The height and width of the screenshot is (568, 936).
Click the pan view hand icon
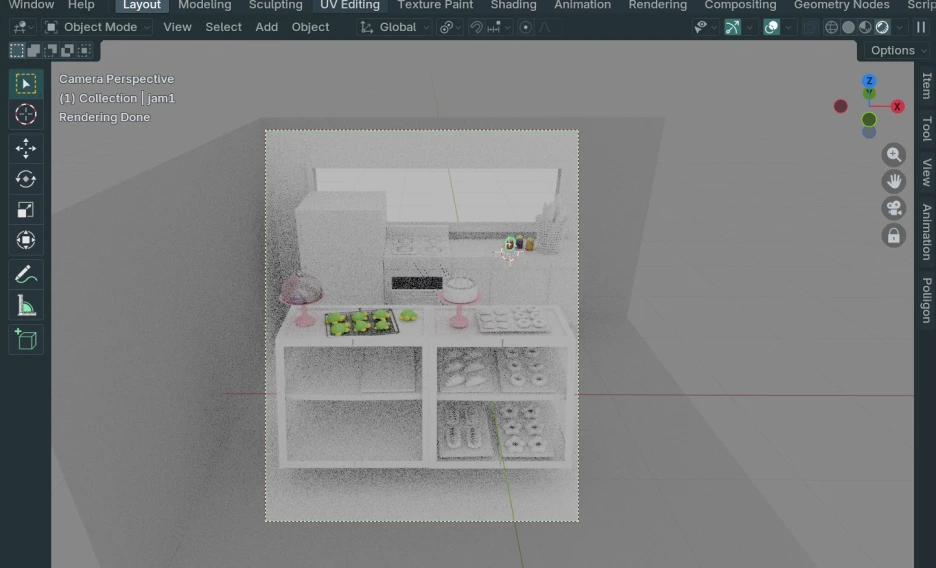[x=894, y=181]
